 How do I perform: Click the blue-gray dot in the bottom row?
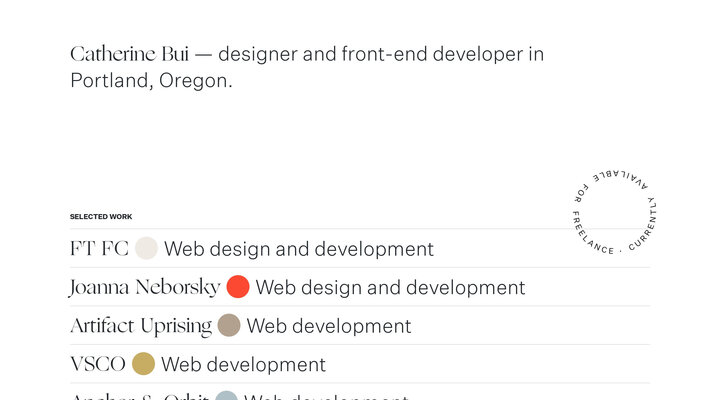[x=227, y=396]
